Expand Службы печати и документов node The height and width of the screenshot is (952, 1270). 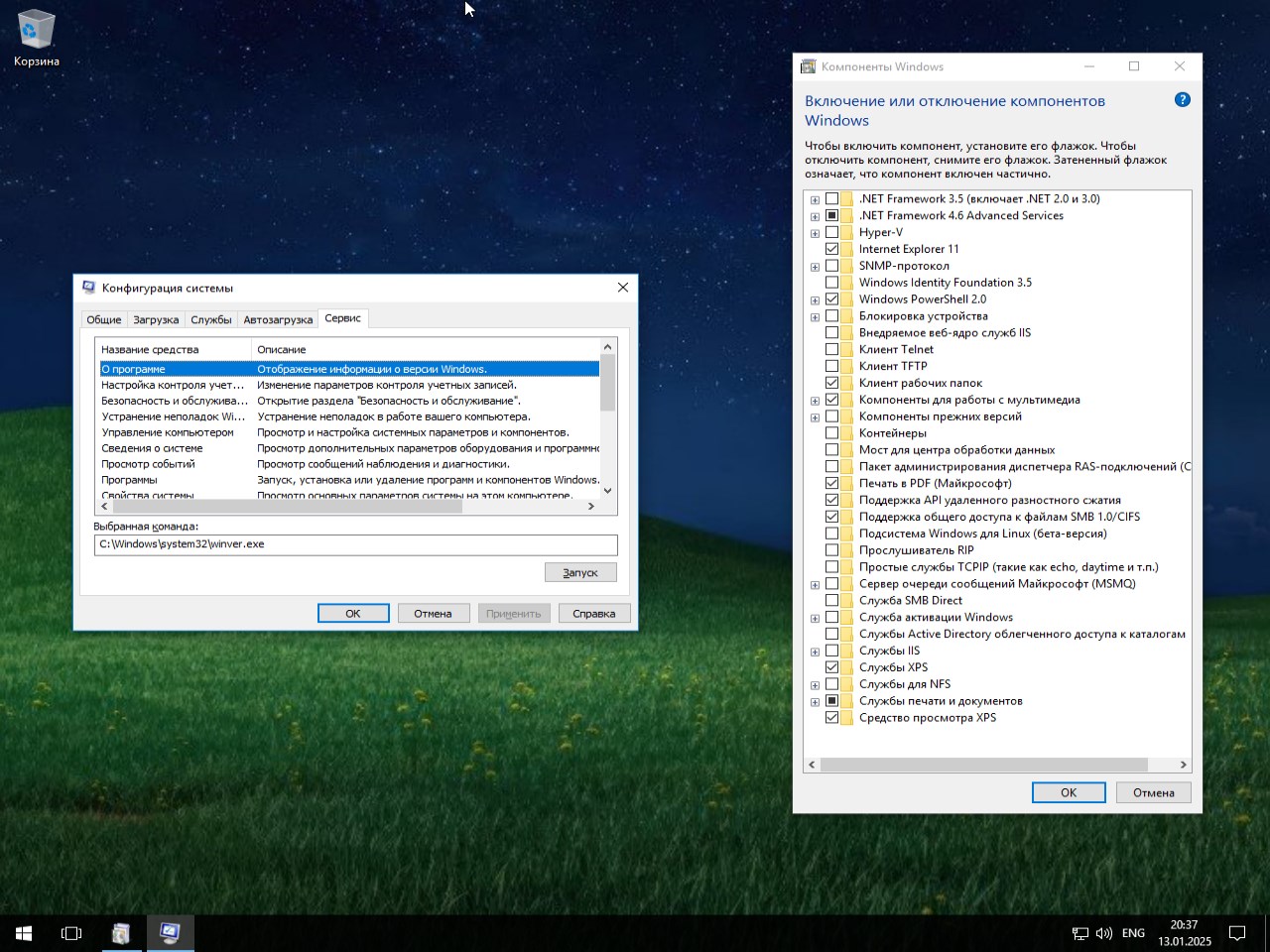pyautogui.click(x=815, y=701)
